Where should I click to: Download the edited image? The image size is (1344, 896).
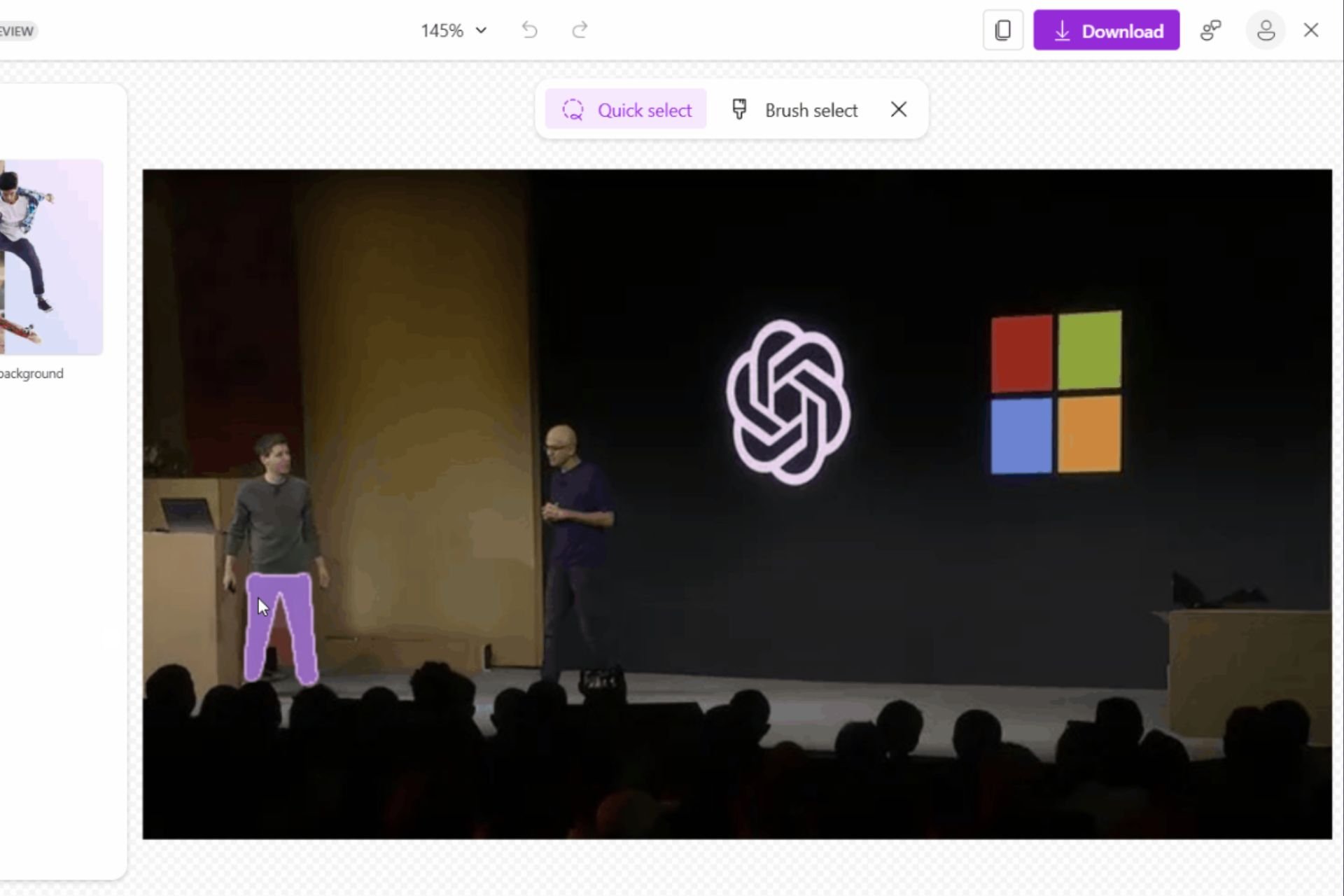pyautogui.click(x=1106, y=30)
